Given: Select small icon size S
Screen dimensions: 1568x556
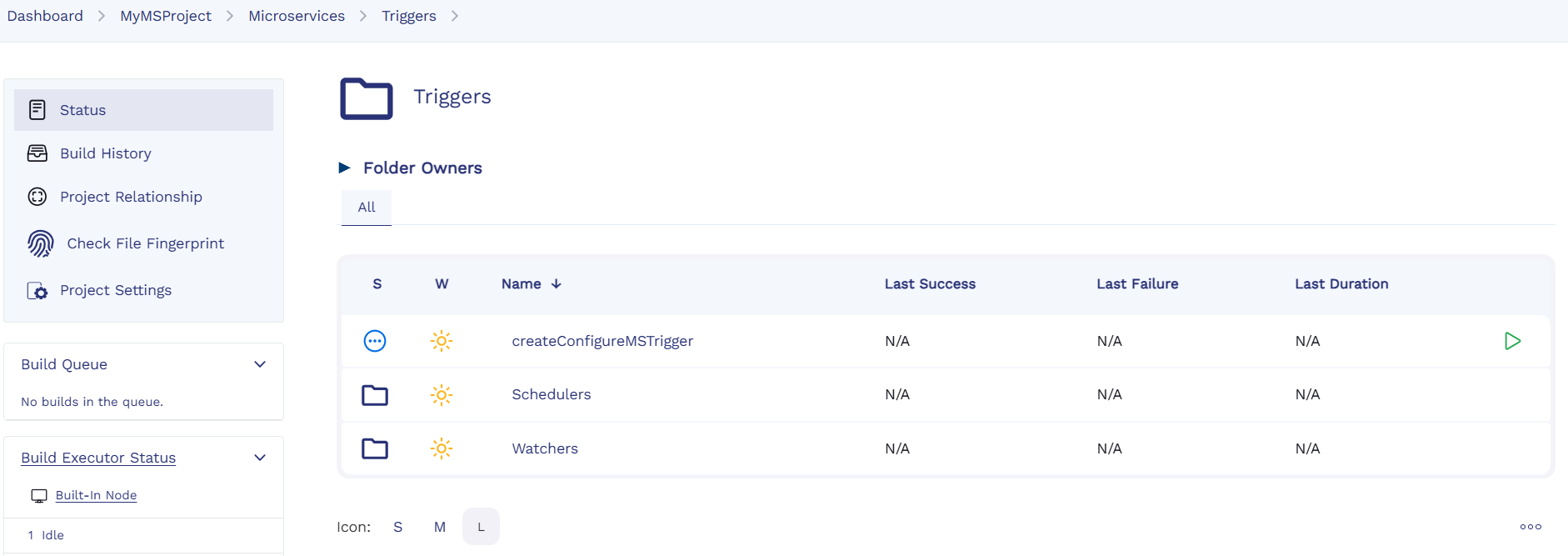Looking at the screenshot, I should pyautogui.click(x=397, y=527).
